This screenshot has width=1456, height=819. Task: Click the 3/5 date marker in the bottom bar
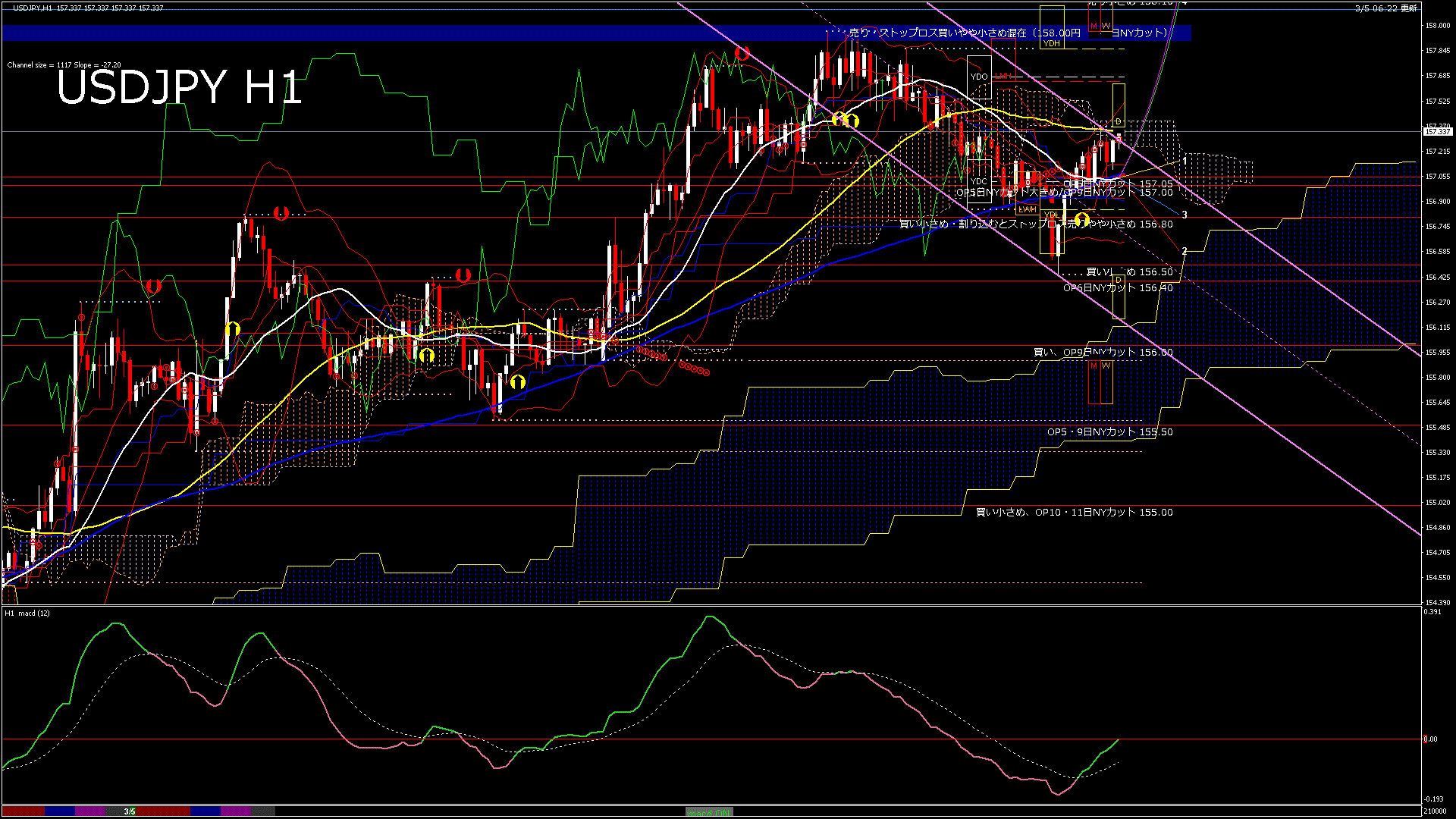[x=130, y=811]
